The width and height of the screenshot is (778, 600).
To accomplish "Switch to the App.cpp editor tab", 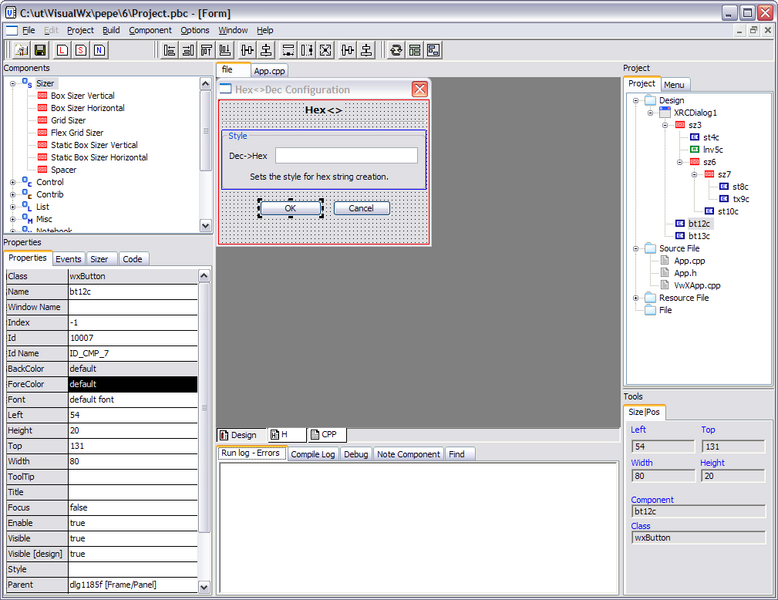I will click(x=269, y=71).
